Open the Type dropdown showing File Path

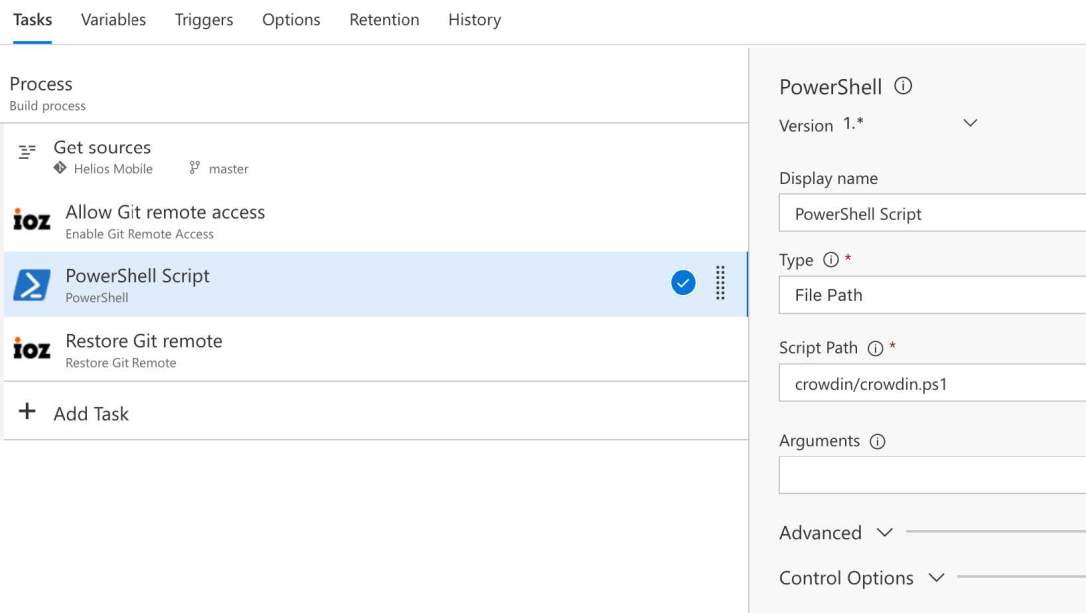932,295
